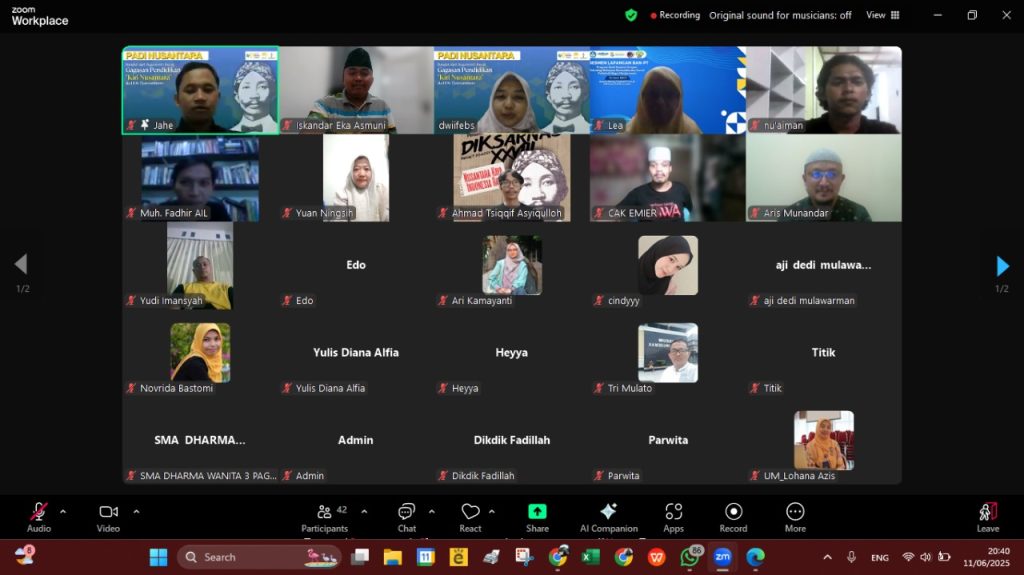Click the Leave meeting button
The height and width of the screenshot is (575, 1024).
[x=987, y=517]
